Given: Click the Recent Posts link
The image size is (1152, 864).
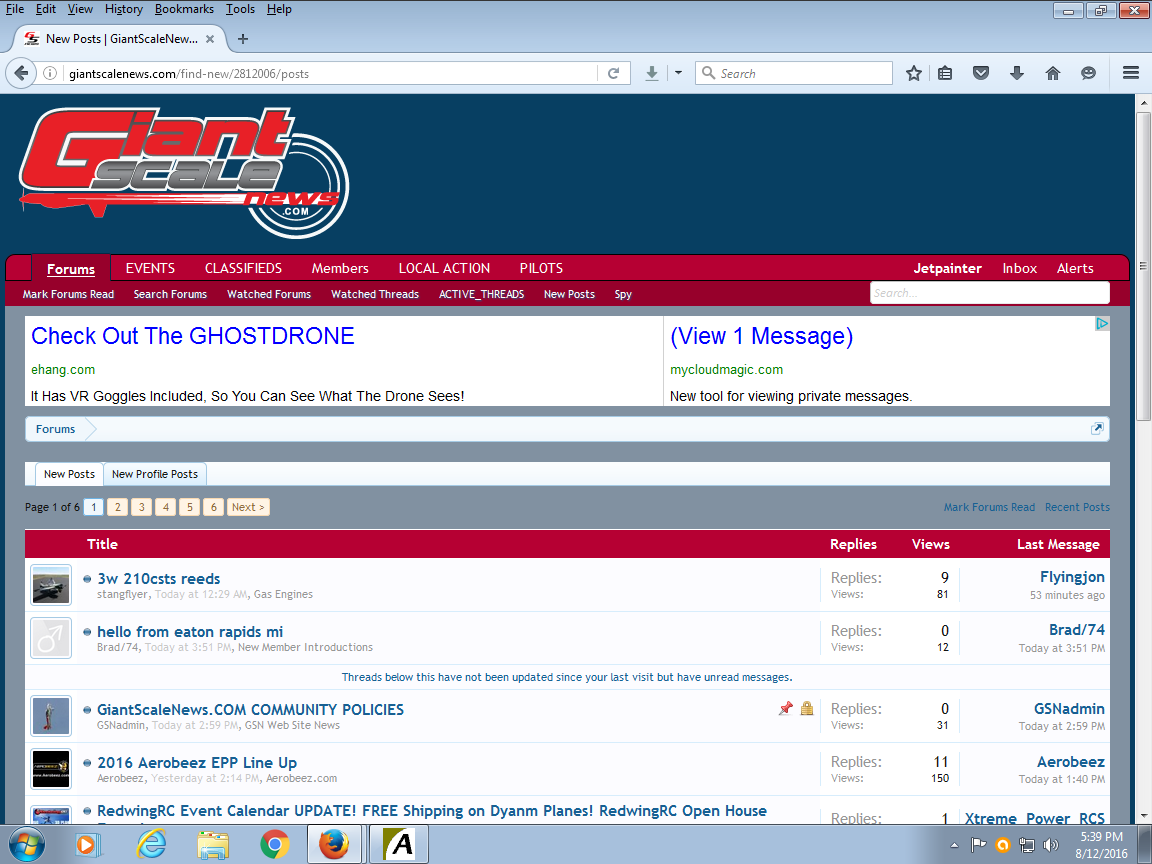Looking at the screenshot, I should [x=1077, y=507].
